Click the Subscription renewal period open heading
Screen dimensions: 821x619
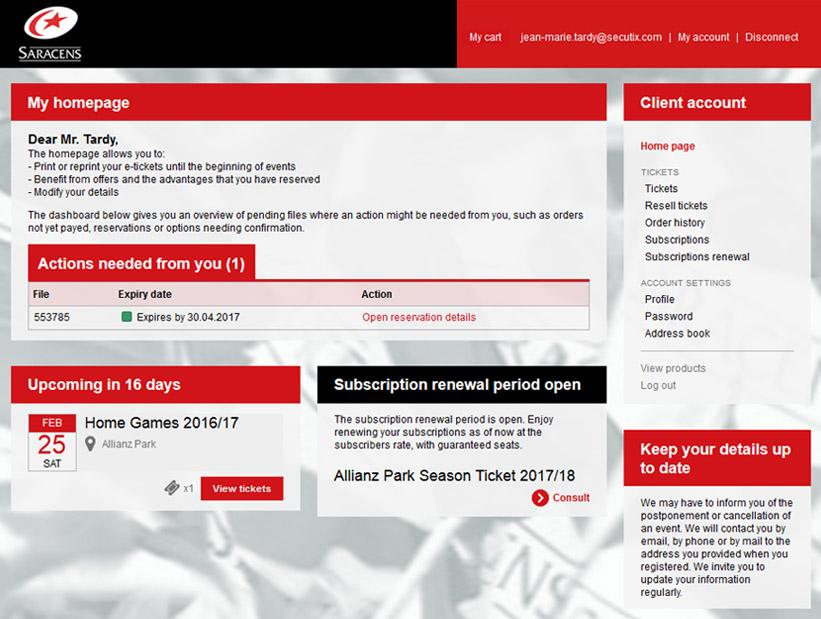[457, 384]
